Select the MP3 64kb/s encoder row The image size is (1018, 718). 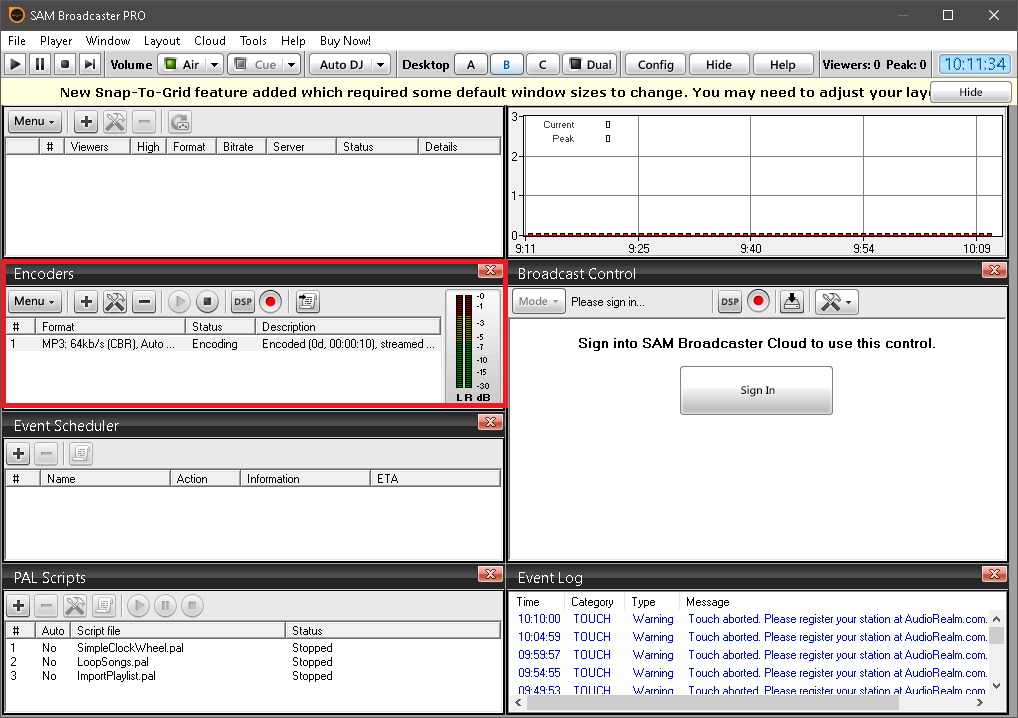[223, 344]
